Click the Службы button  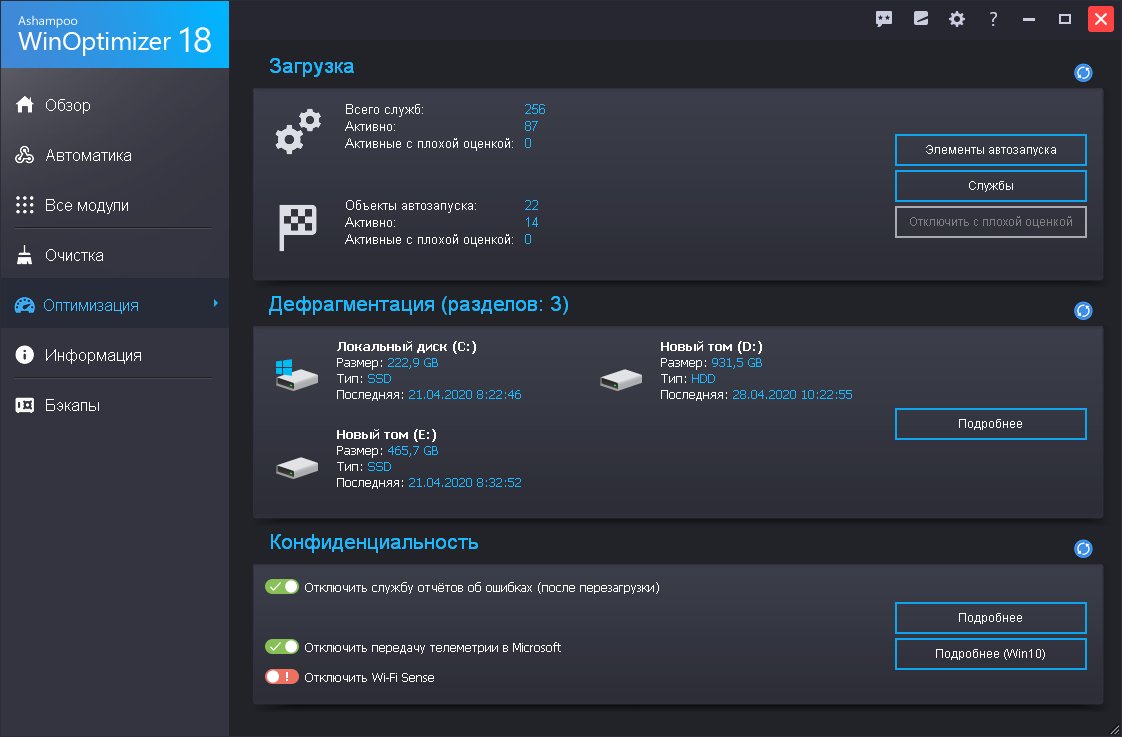[990, 185]
